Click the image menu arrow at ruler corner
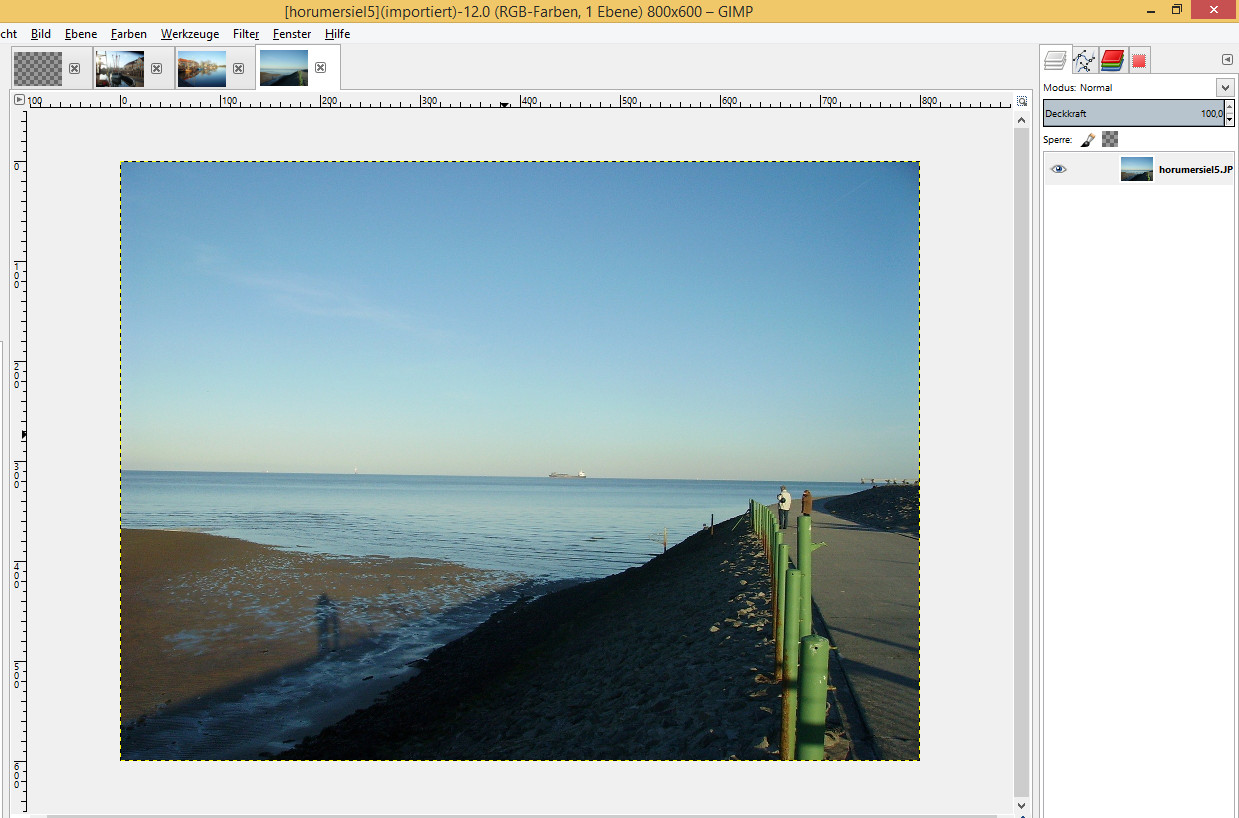This screenshot has width=1239, height=818. coord(18,101)
